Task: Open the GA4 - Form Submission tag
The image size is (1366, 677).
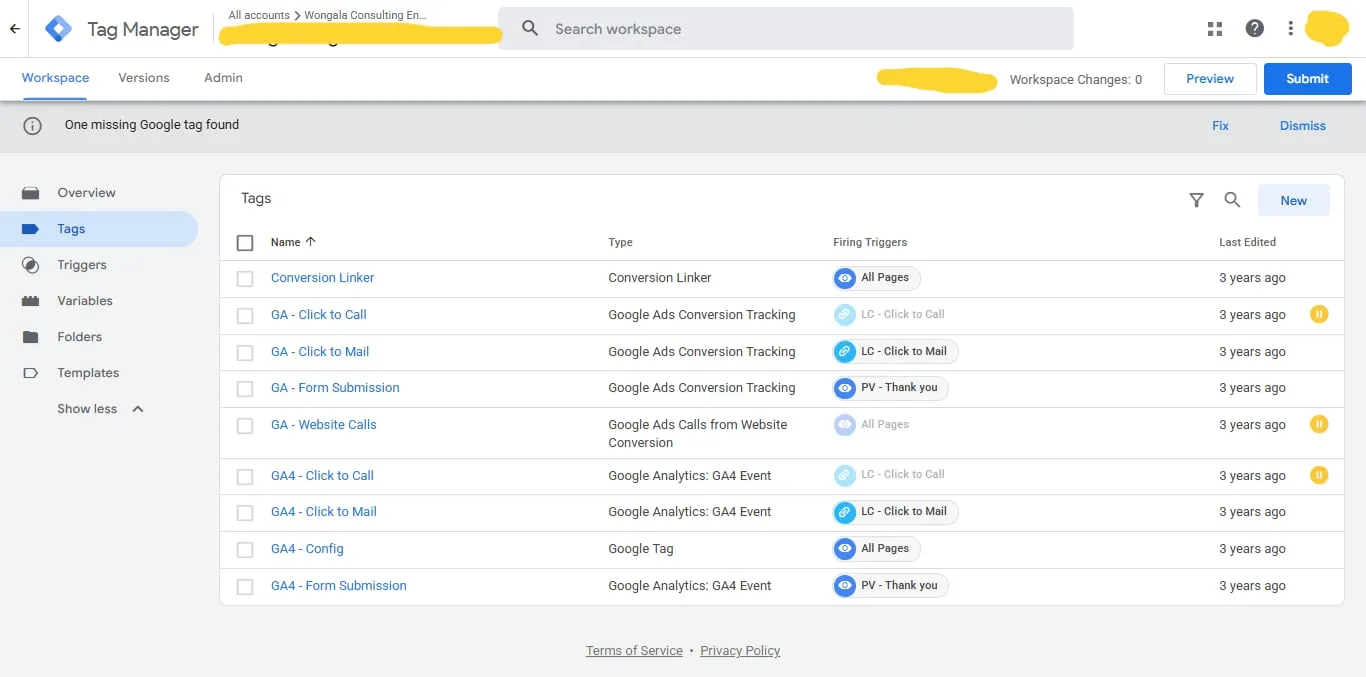Action: point(338,586)
